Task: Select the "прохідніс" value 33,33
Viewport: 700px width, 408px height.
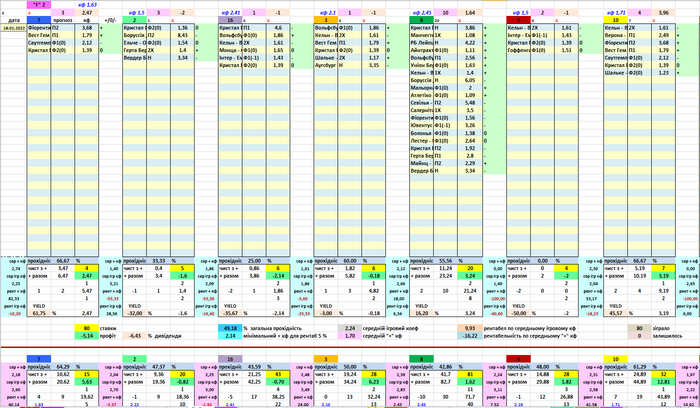Action: coord(158,261)
